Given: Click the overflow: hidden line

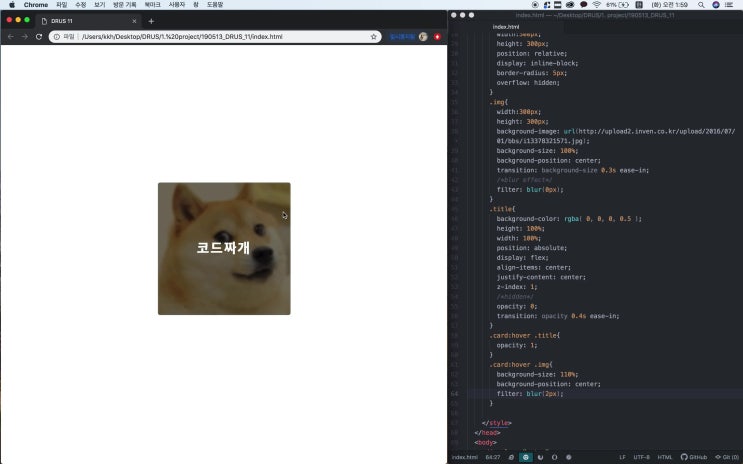Looking at the screenshot, I should pyautogui.click(x=528, y=82).
